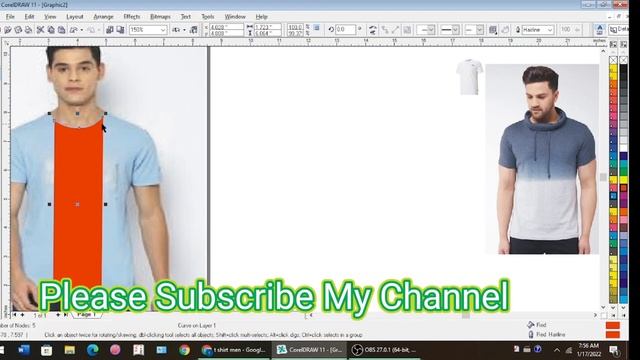Expand the Application launcher dropdown arrow
This screenshot has width=640, height=360.
coord(184,30)
